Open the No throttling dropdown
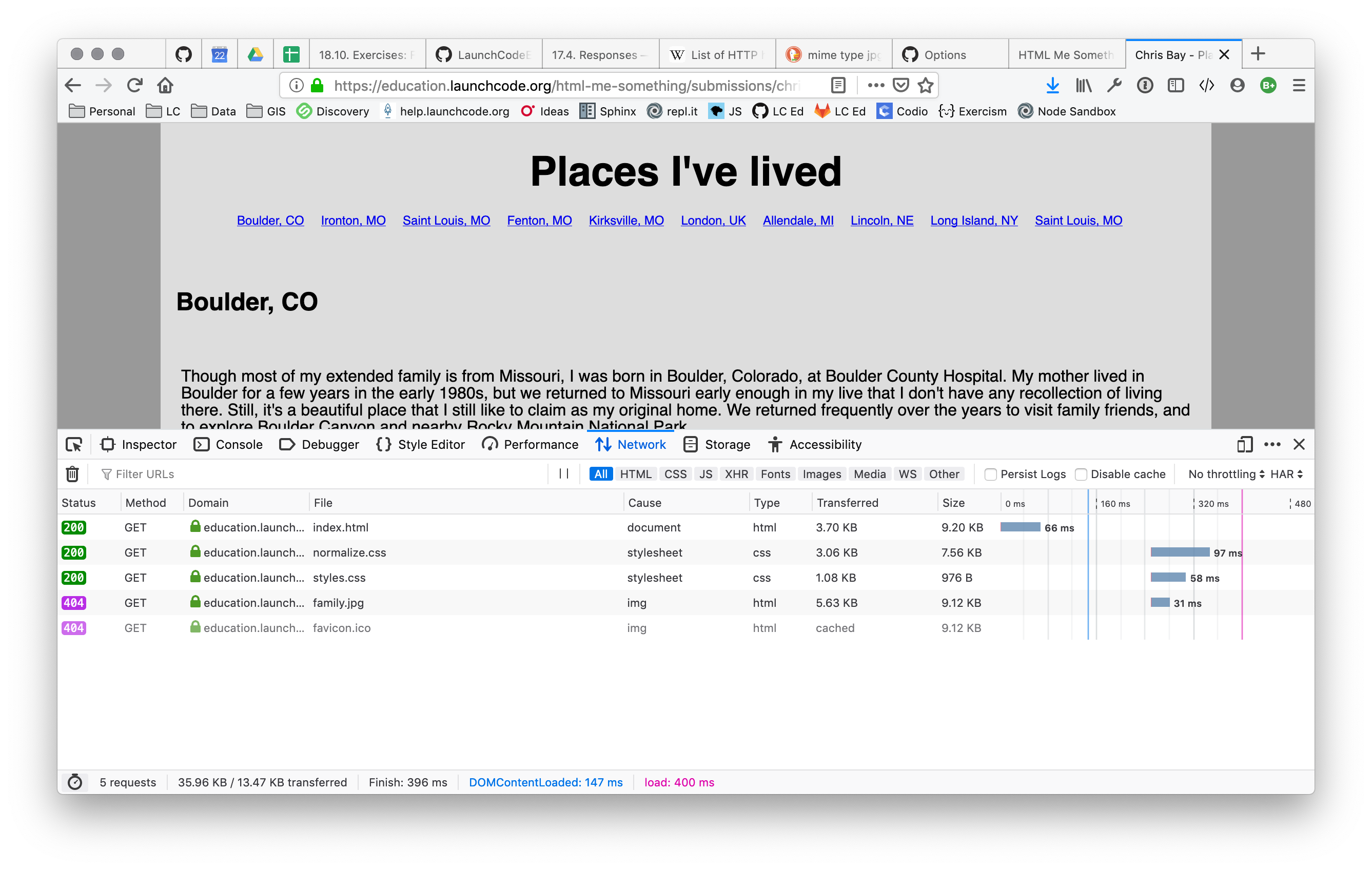 pos(1226,474)
